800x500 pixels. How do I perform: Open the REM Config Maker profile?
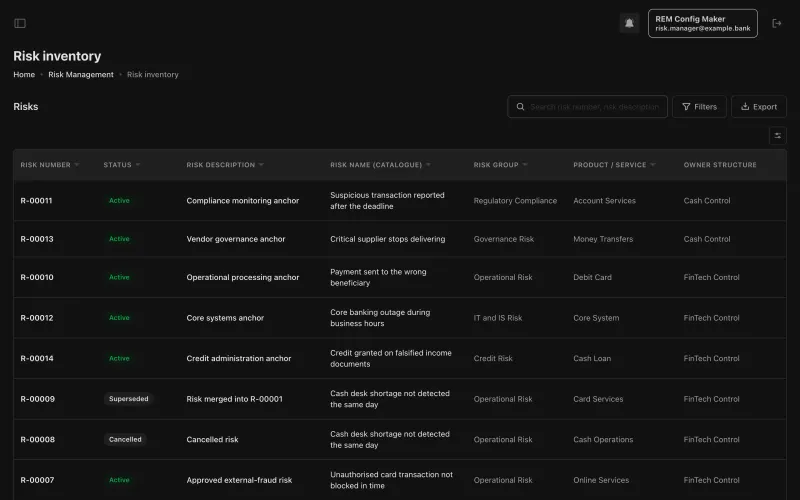point(703,23)
